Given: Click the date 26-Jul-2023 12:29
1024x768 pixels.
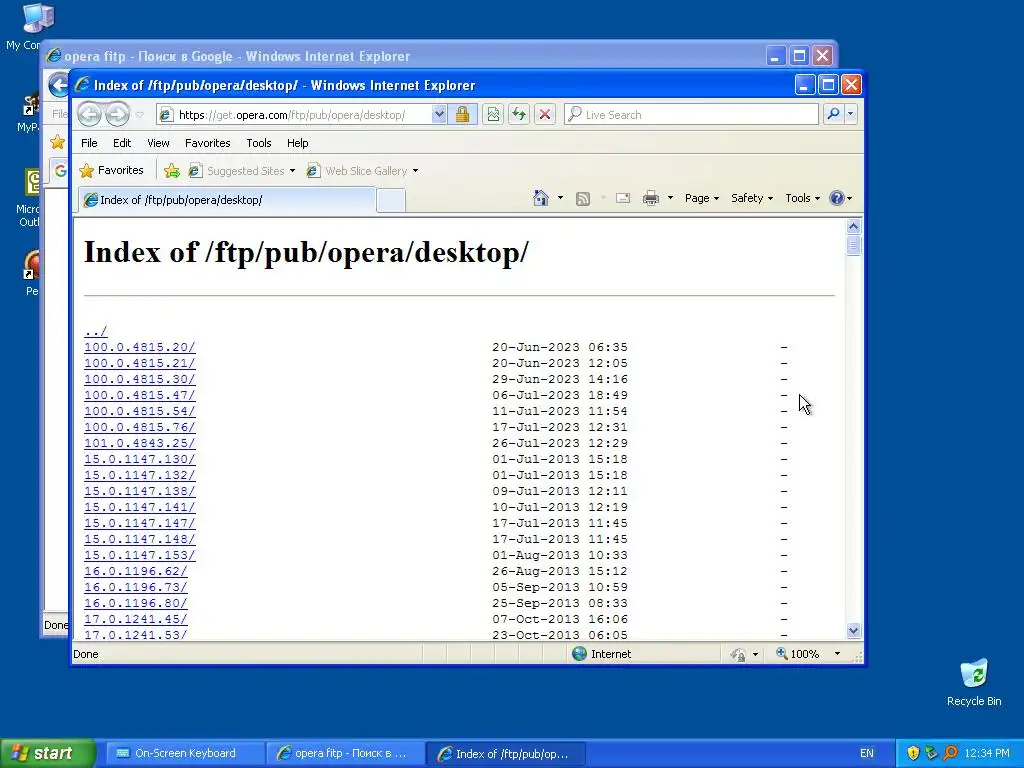Looking at the screenshot, I should 560,443.
